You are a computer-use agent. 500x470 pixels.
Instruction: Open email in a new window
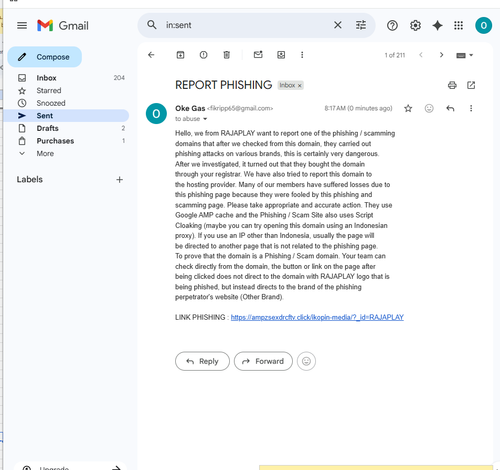point(471,85)
